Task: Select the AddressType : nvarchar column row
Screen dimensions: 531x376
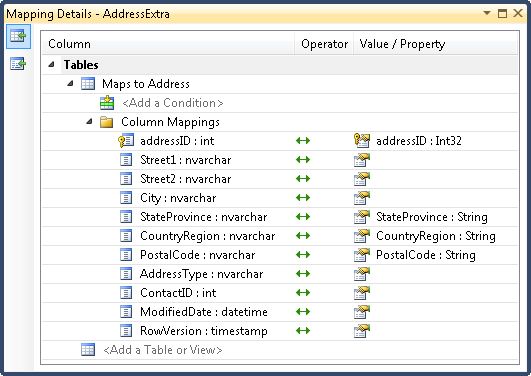Action: coord(201,274)
